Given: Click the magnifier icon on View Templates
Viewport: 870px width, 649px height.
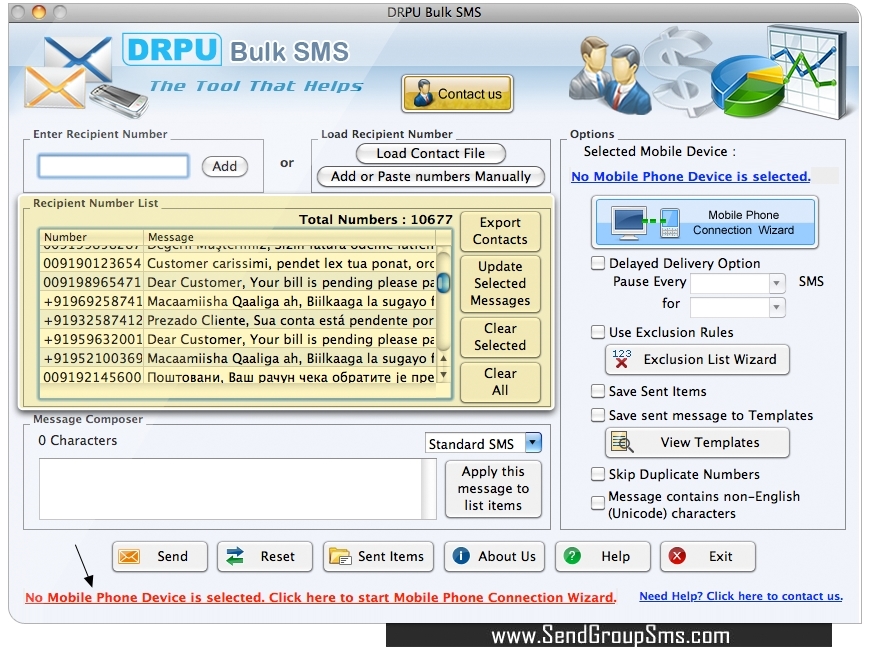Looking at the screenshot, I should [621, 442].
